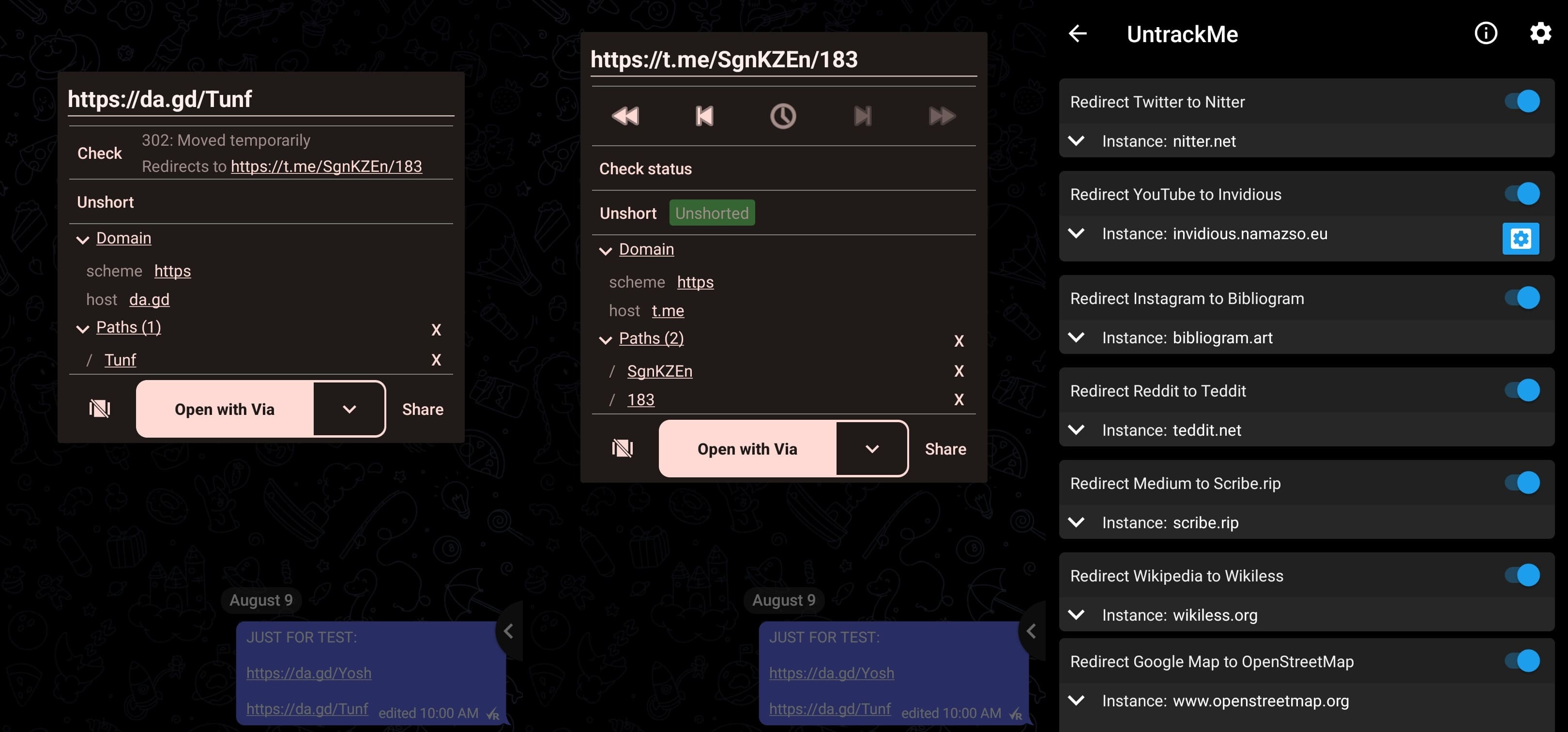1568x732 pixels.
Task: Click the t.me host value
Action: click(x=668, y=311)
